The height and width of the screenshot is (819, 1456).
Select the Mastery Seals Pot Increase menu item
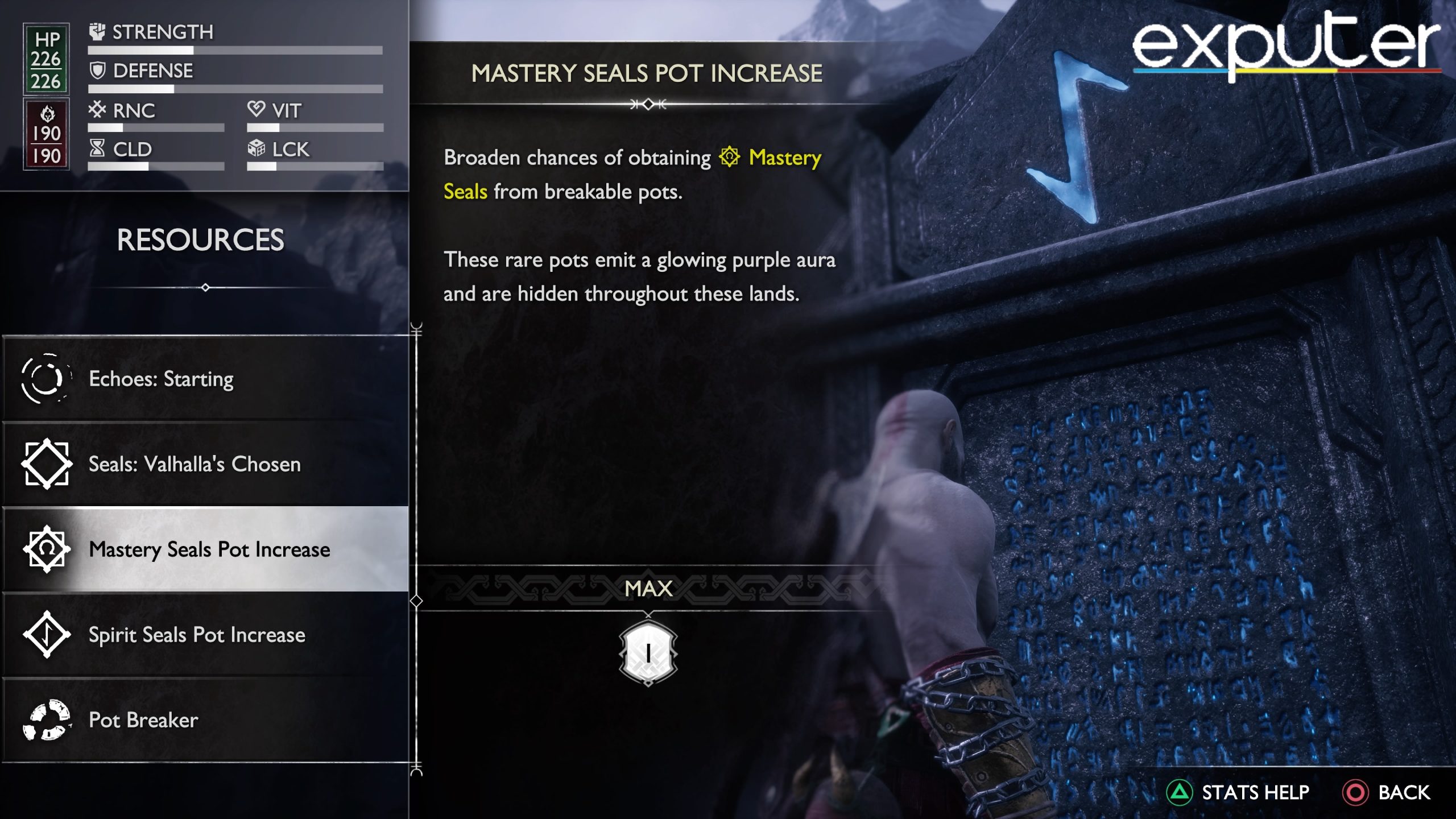tap(210, 549)
